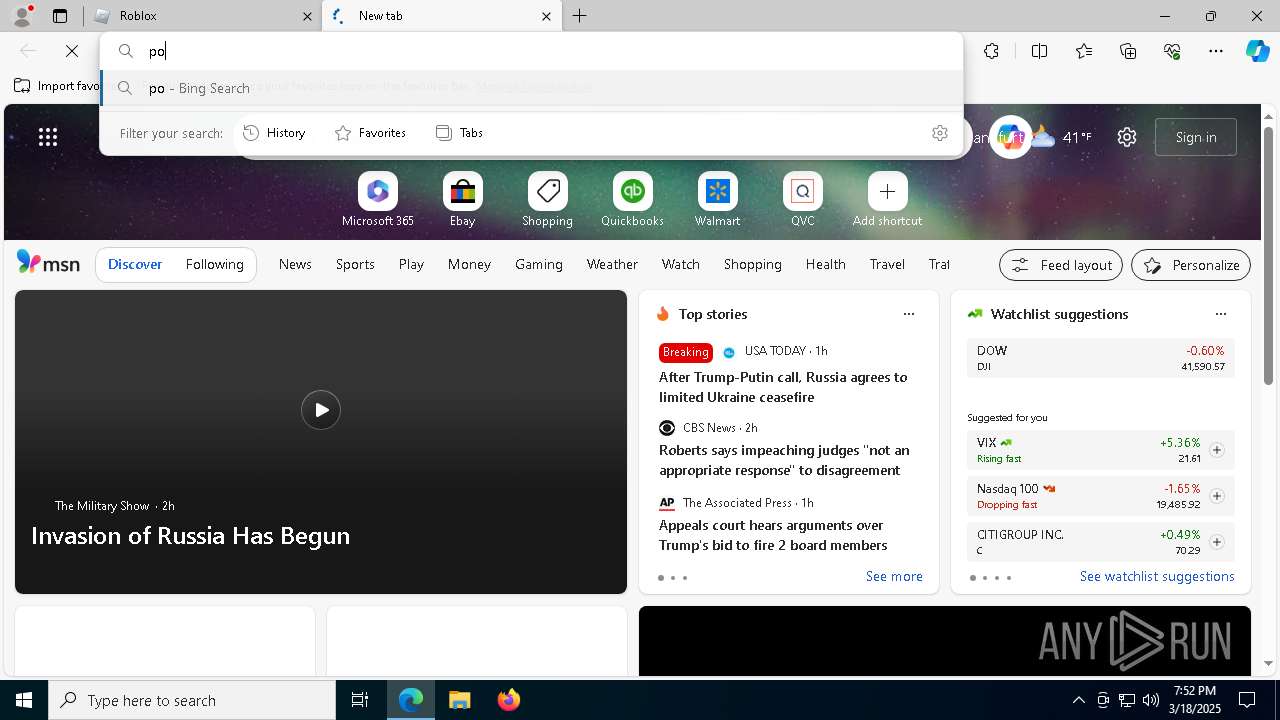Close the New tab browser tab
This screenshot has height=720, width=1280.
(546, 16)
